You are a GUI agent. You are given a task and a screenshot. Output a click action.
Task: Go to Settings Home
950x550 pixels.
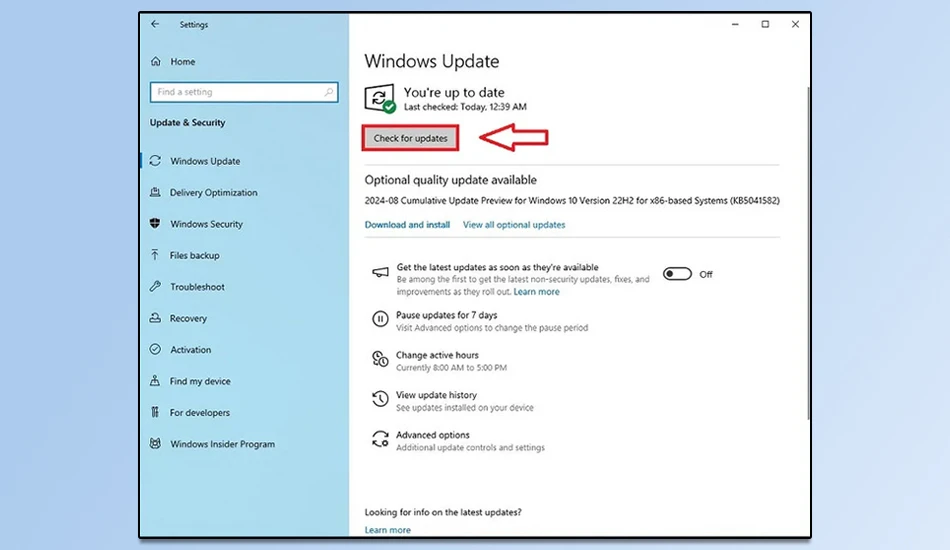click(182, 62)
